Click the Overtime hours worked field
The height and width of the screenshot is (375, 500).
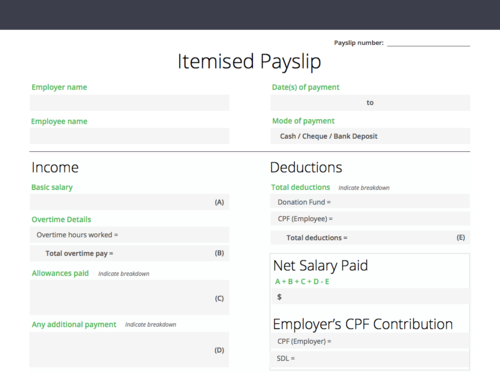130,235
